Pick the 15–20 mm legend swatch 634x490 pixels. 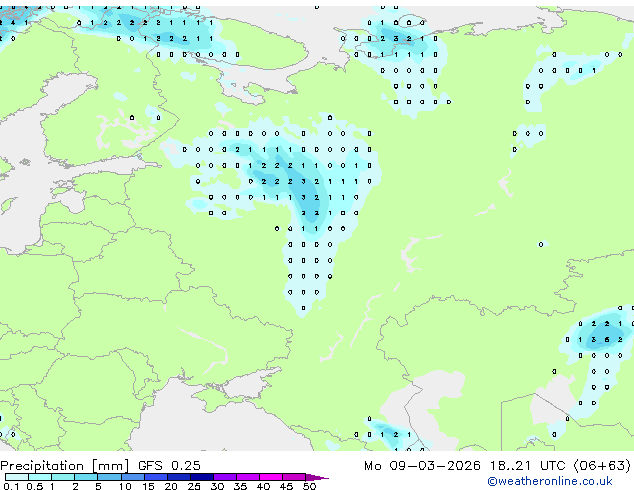point(156,477)
